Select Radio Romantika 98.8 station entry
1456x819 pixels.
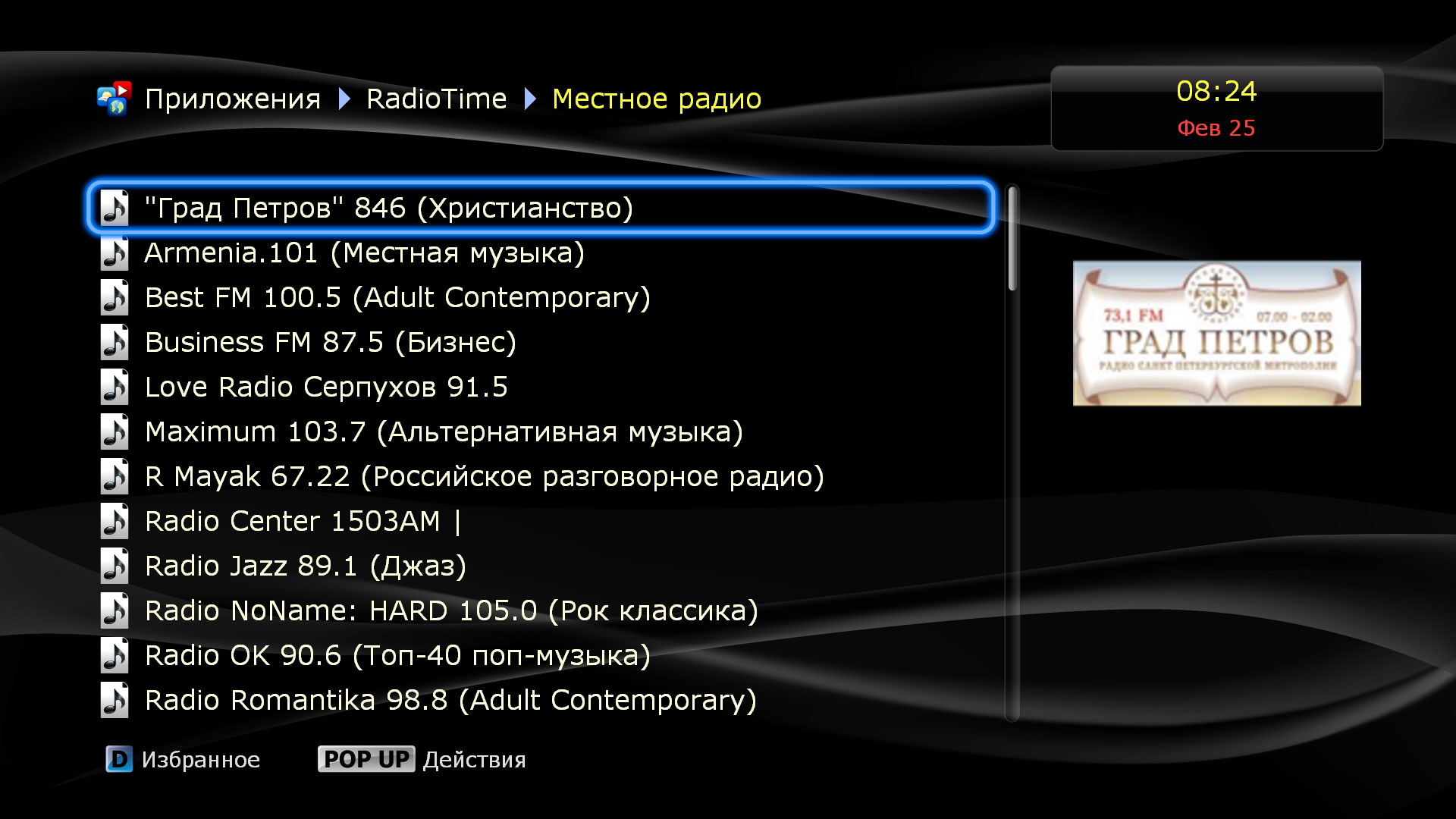(x=450, y=701)
